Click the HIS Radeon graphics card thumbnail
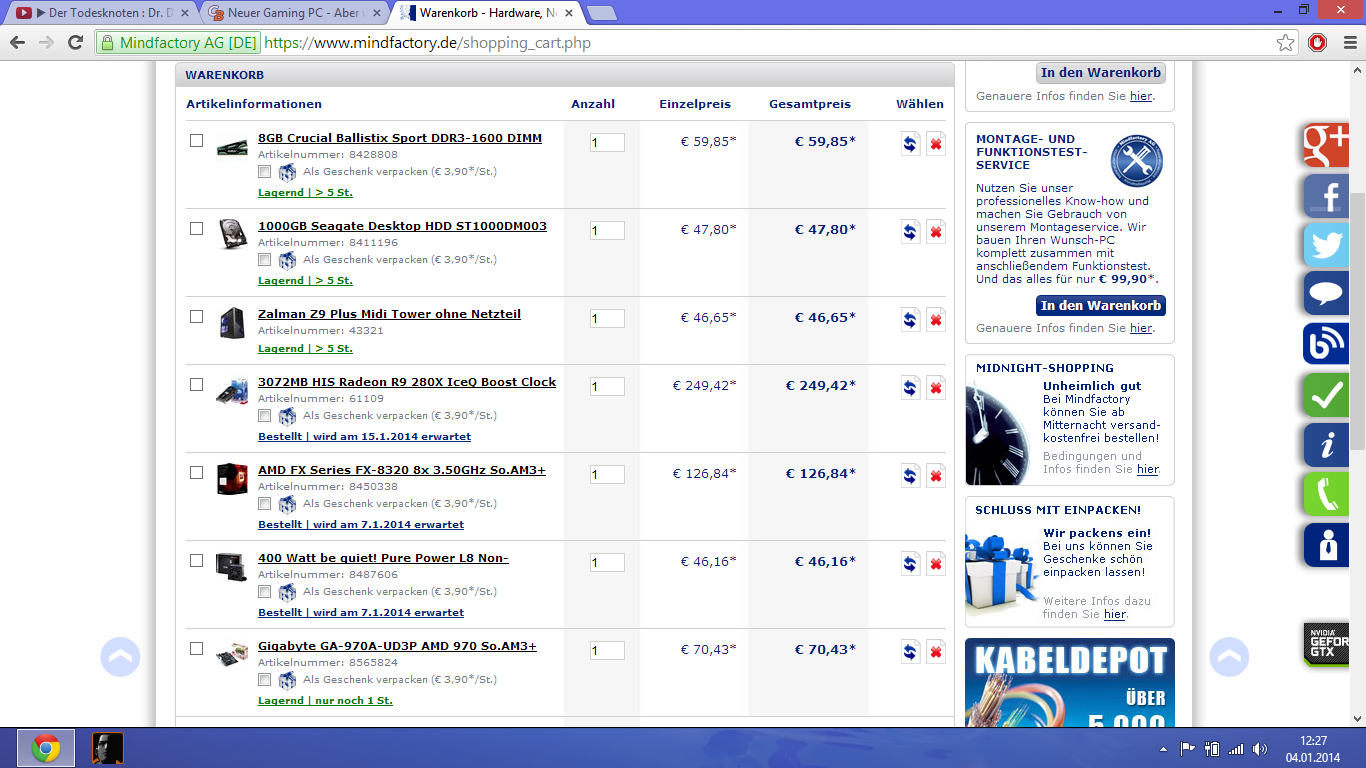1366x768 pixels. 232,390
